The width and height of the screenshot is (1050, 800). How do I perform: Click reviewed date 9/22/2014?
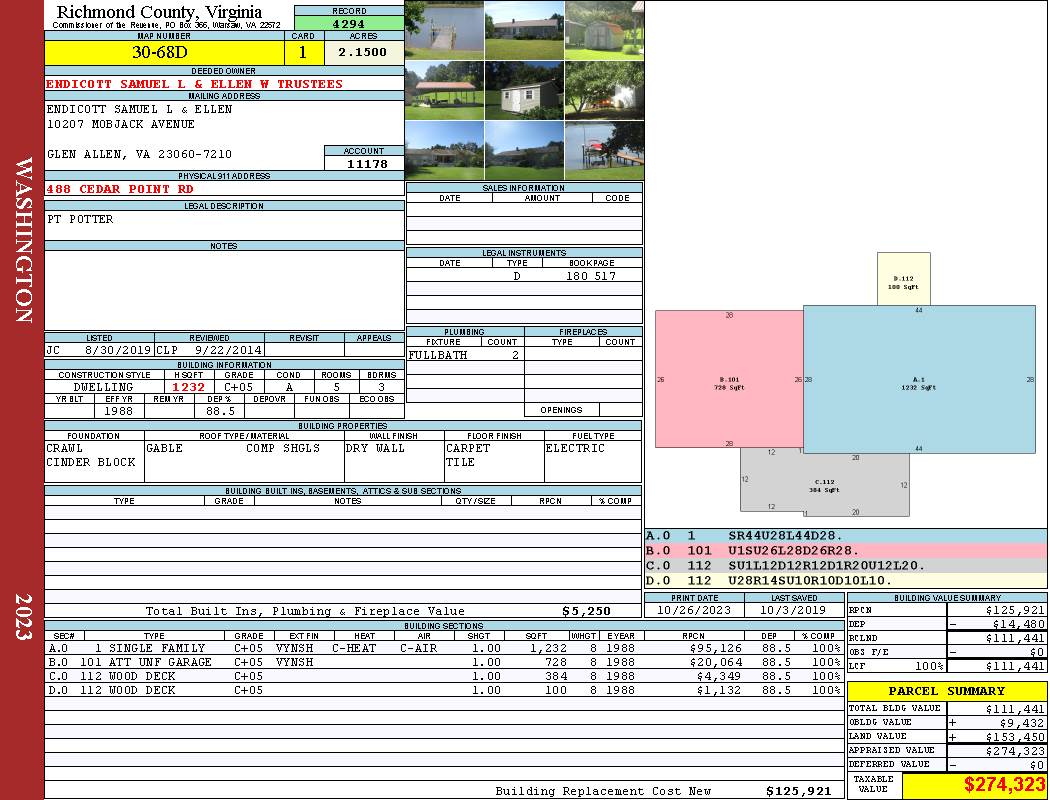click(228, 349)
